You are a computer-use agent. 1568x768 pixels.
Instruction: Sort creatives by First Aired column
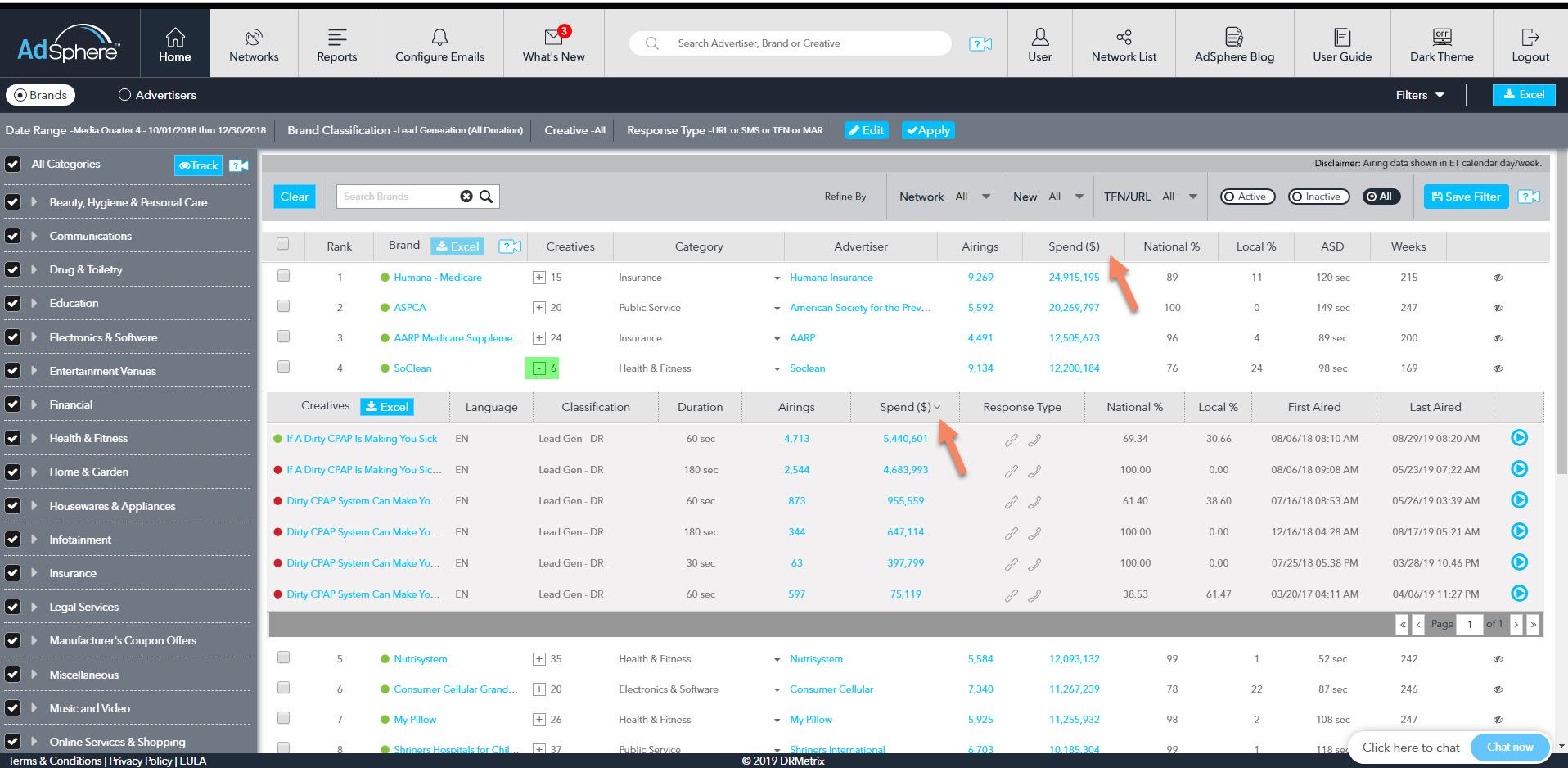click(x=1314, y=407)
